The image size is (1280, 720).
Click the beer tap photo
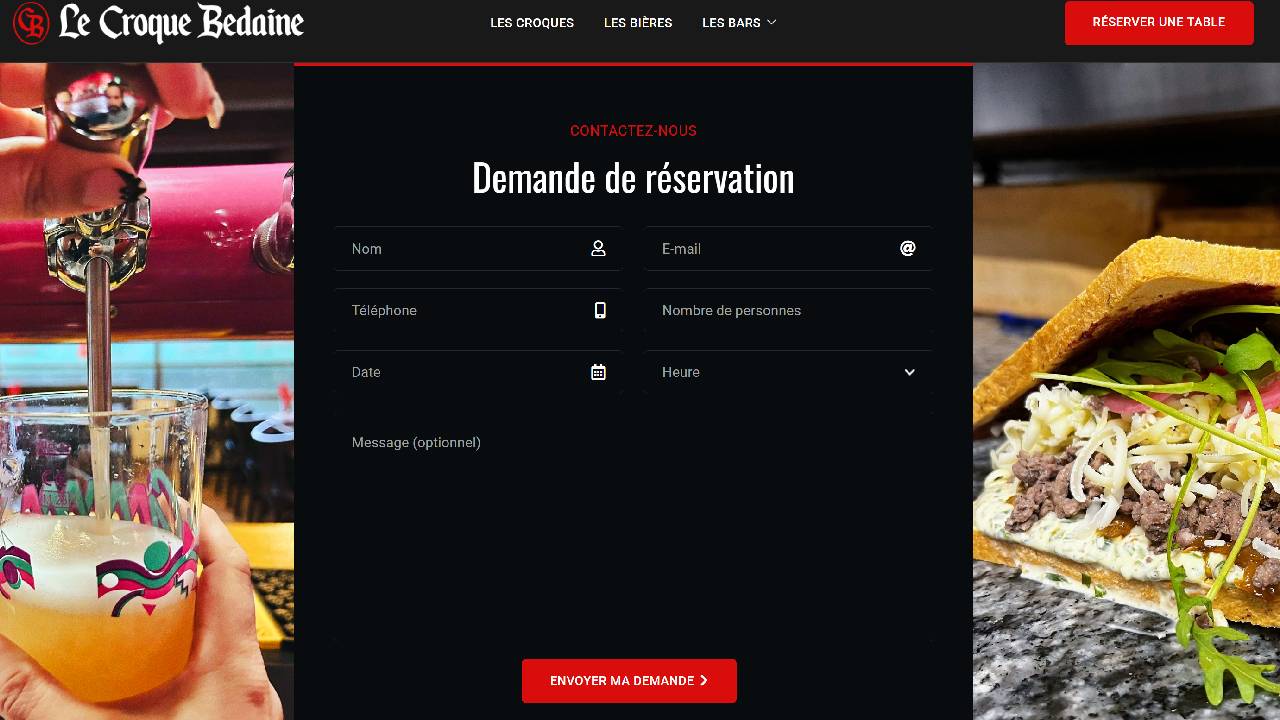[146, 390]
